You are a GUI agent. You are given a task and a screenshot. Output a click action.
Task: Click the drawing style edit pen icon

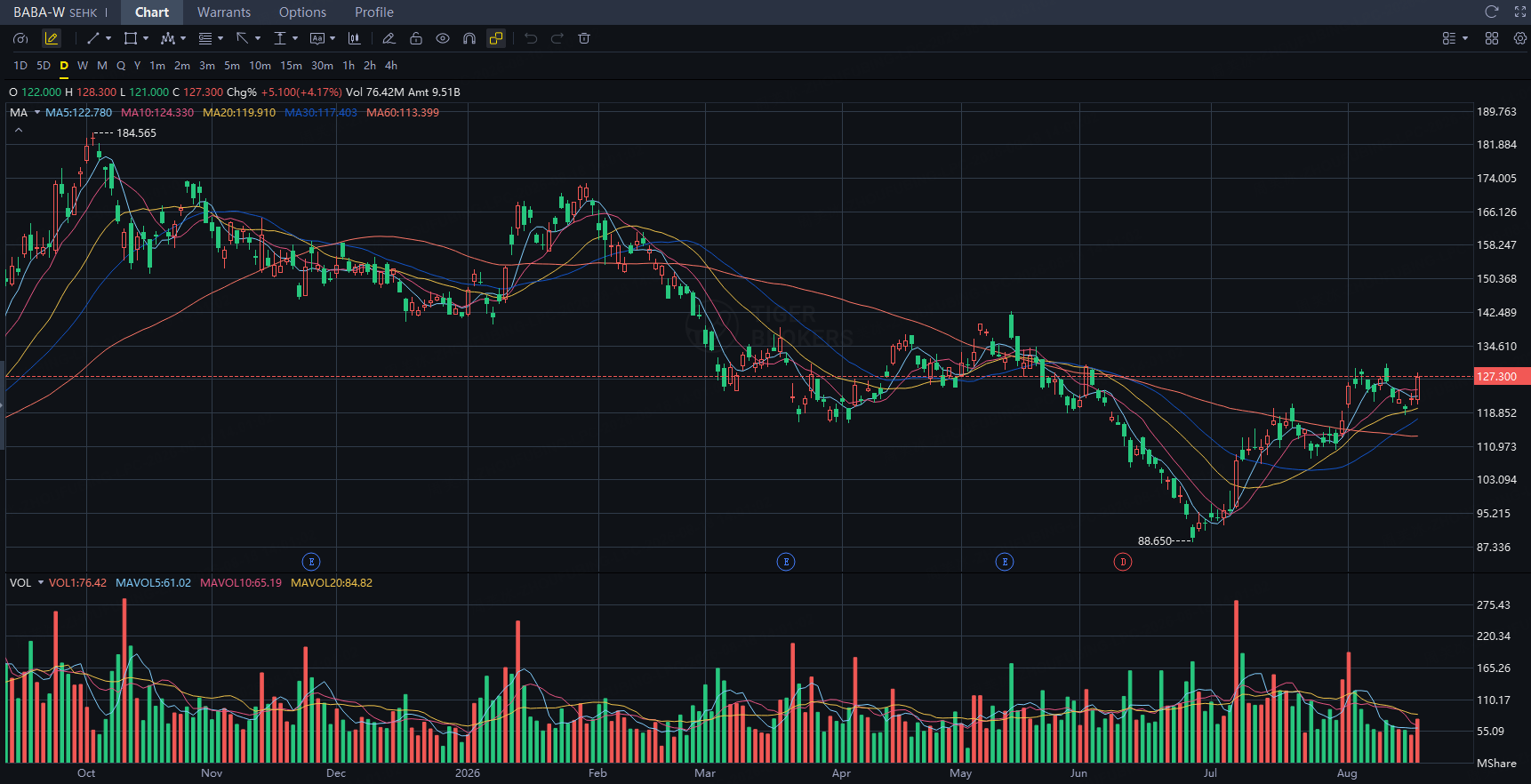(x=389, y=38)
